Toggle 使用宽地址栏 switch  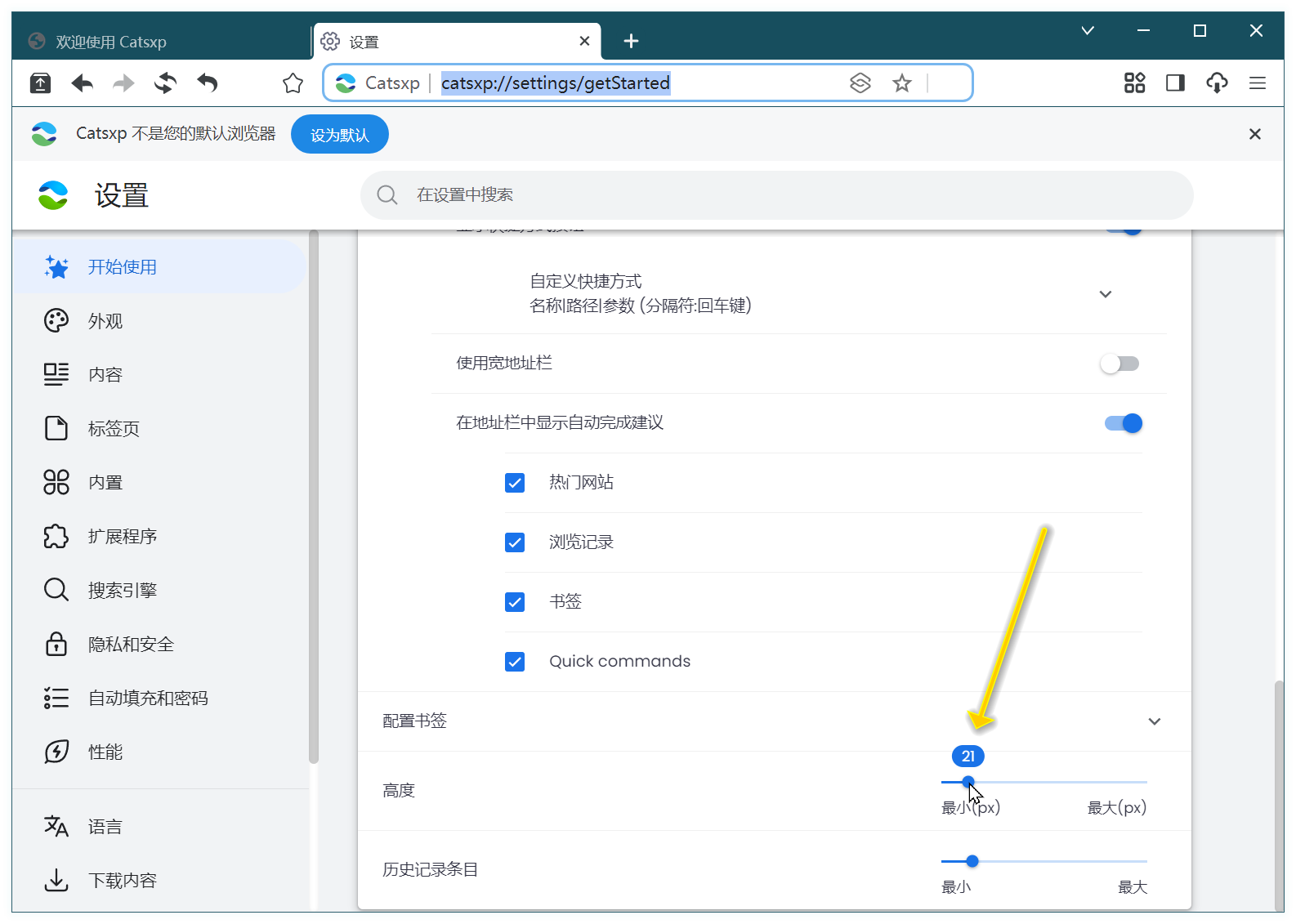1119,364
